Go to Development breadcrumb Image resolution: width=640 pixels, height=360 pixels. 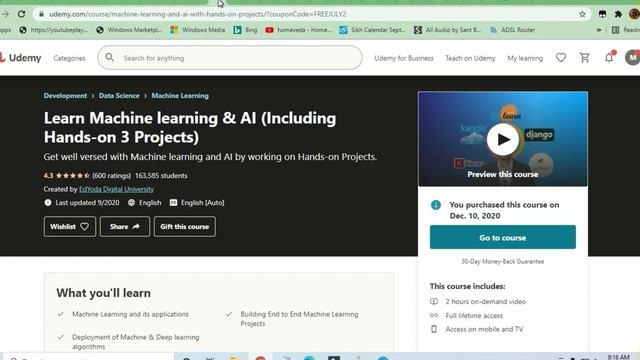coord(65,96)
